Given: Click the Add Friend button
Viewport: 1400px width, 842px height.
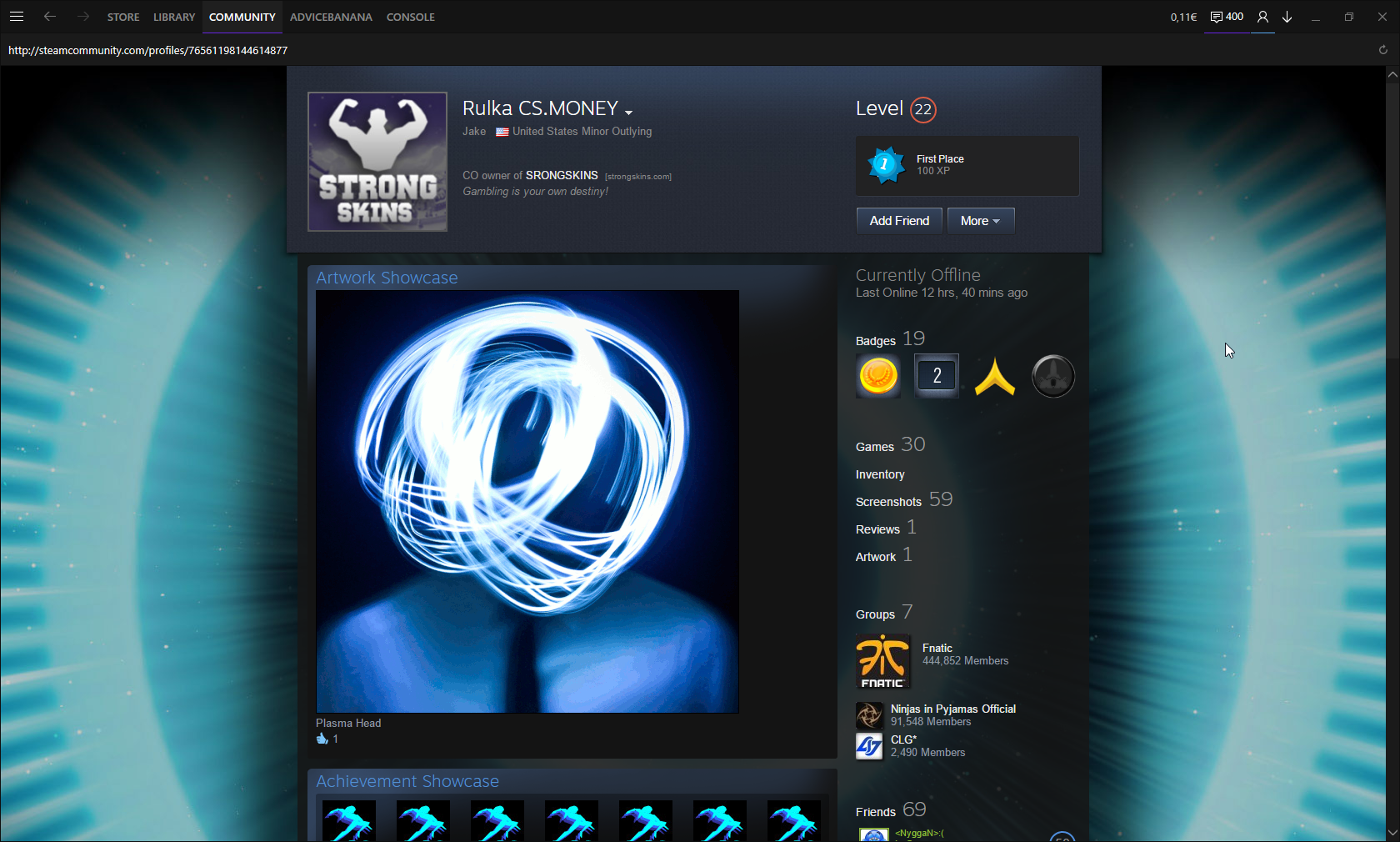Looking at the screenshot, I should [x=899, y=221].
